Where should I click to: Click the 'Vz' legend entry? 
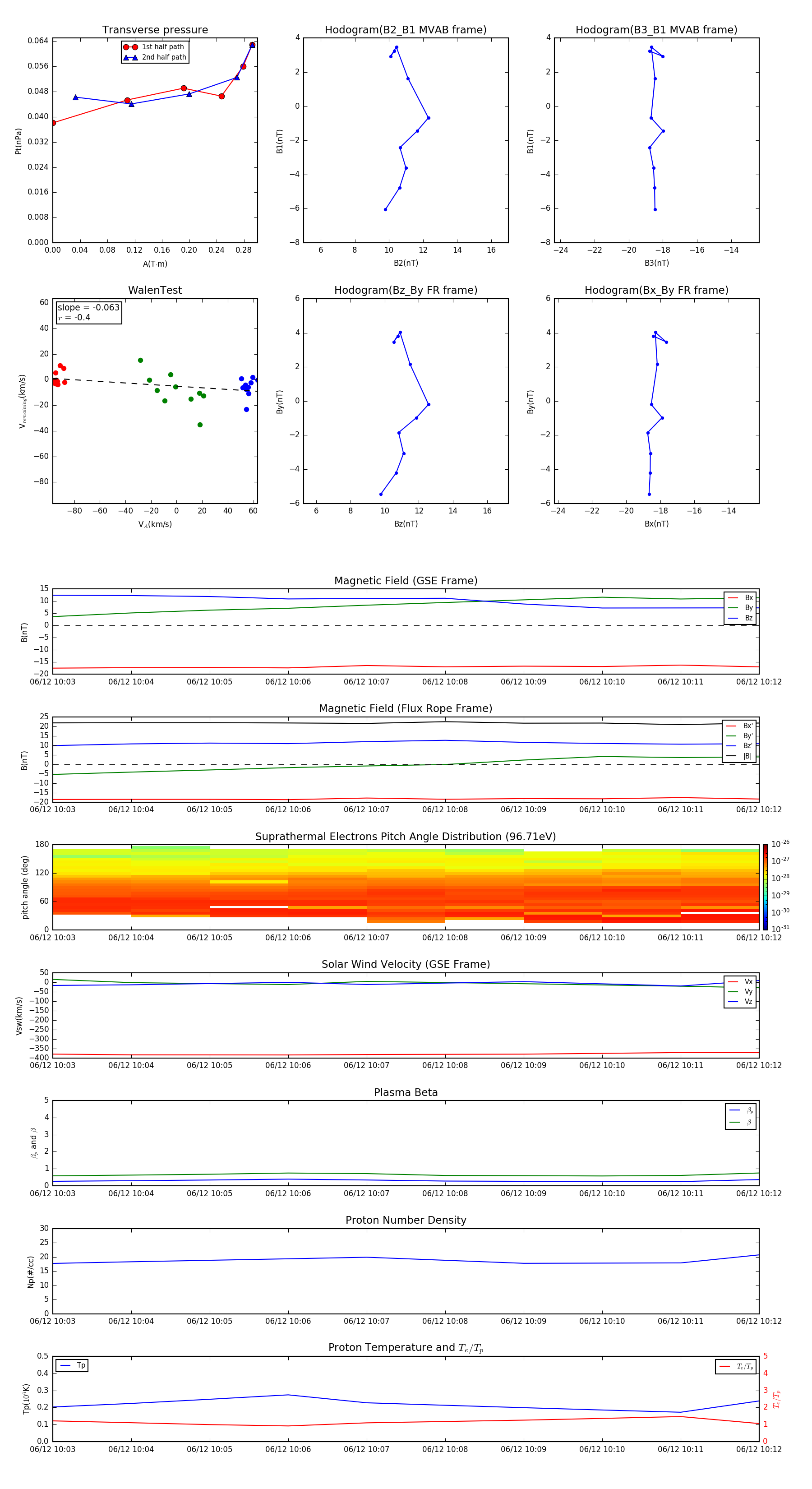[740, 1001]
